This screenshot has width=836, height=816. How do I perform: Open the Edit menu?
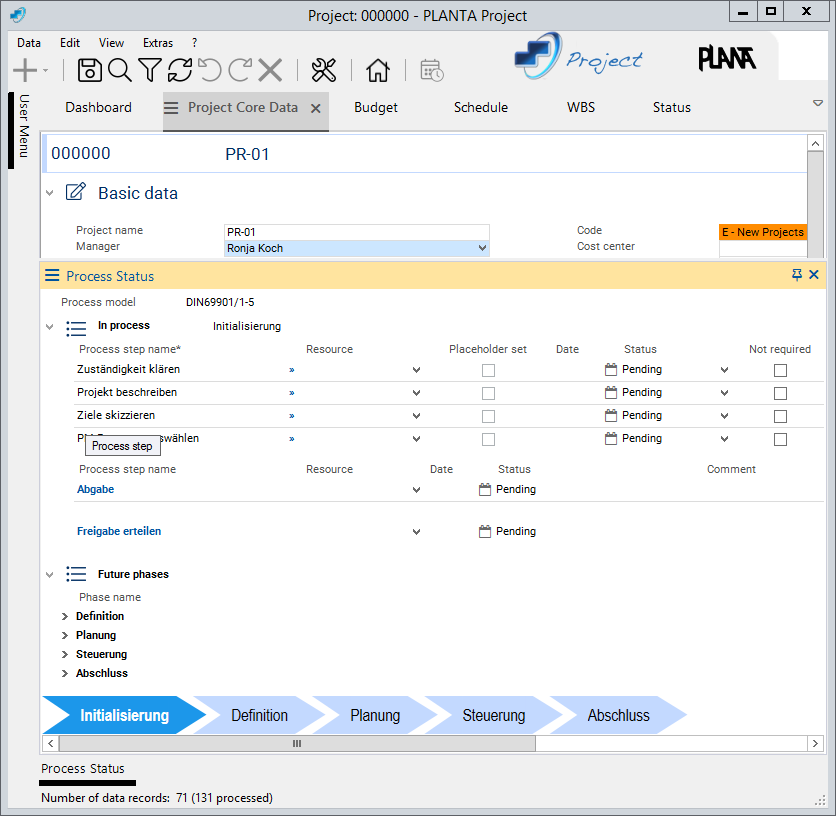[x=70, y=43]
